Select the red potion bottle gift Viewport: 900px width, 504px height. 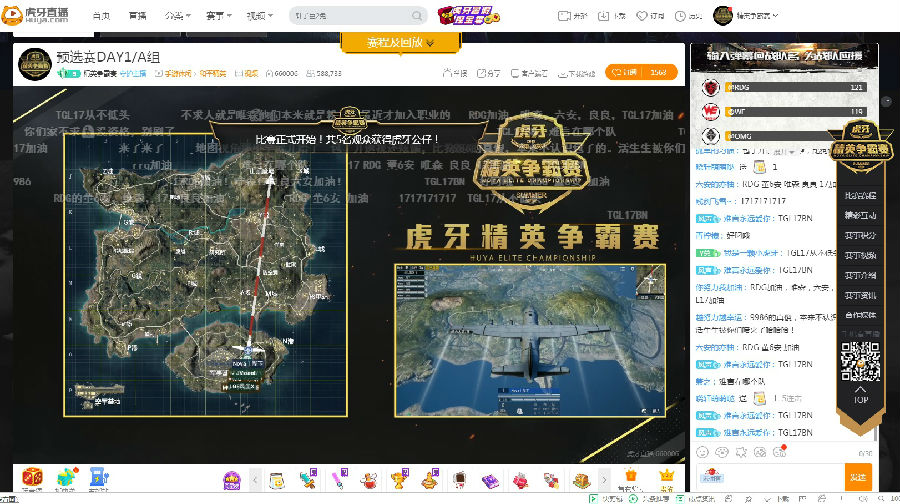(x=368, y=480)
